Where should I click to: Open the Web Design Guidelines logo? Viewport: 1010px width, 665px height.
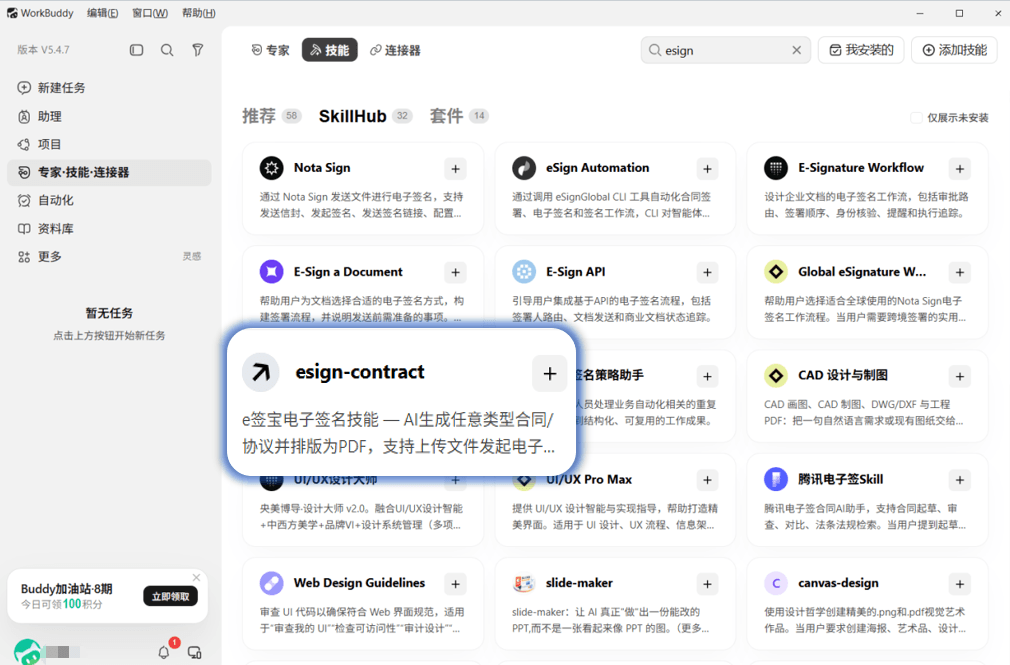272,583
